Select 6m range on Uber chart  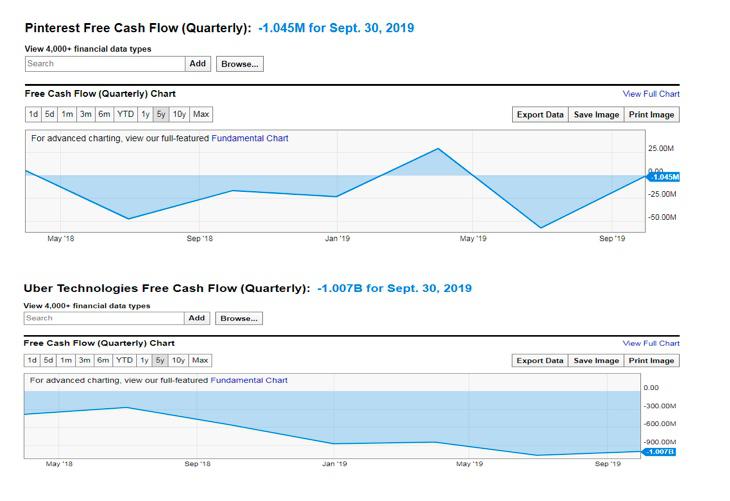click(103, 360)
